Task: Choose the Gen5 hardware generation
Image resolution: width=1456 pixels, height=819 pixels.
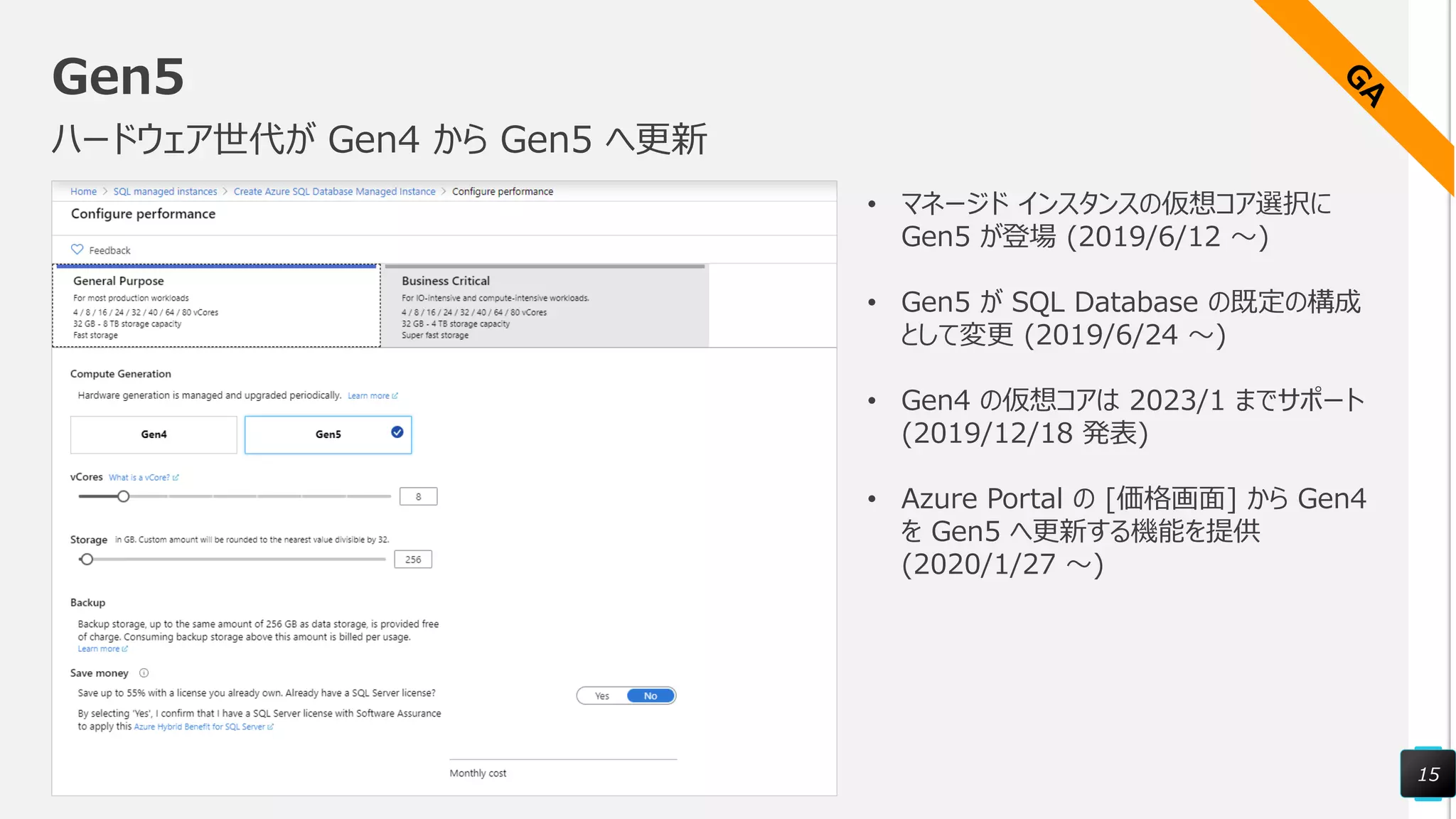Action: [x=328, y=434]
